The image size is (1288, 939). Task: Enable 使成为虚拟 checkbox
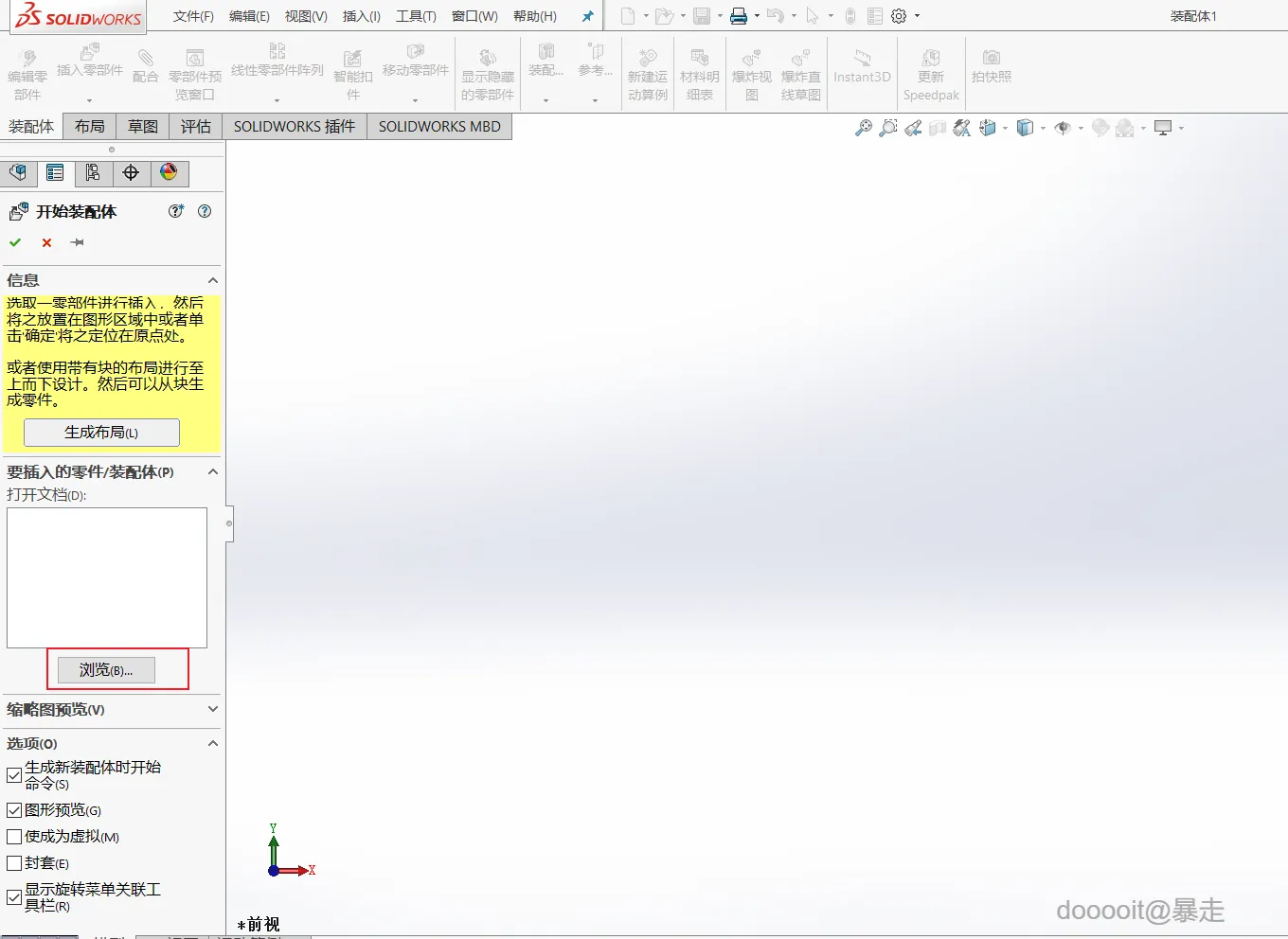(14, 837)
